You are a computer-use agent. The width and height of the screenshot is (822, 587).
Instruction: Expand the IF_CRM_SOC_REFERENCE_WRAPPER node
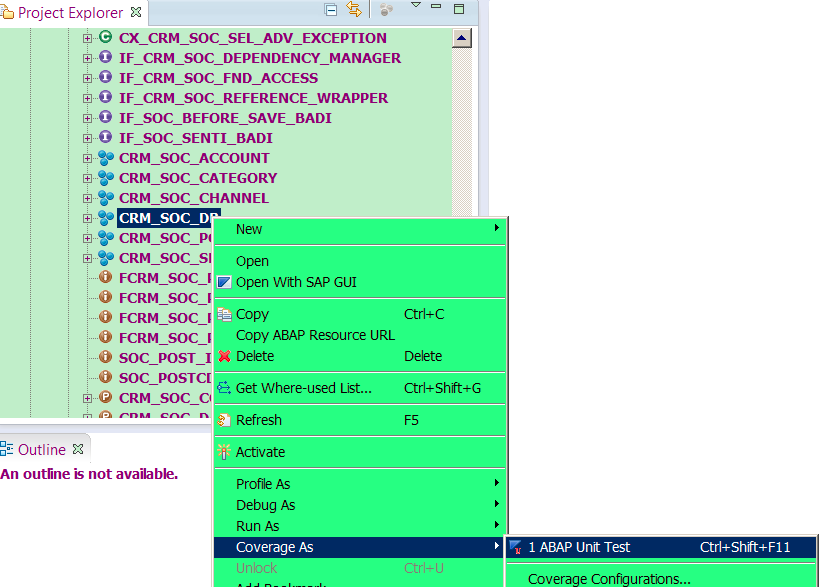(x=87, y=98)
